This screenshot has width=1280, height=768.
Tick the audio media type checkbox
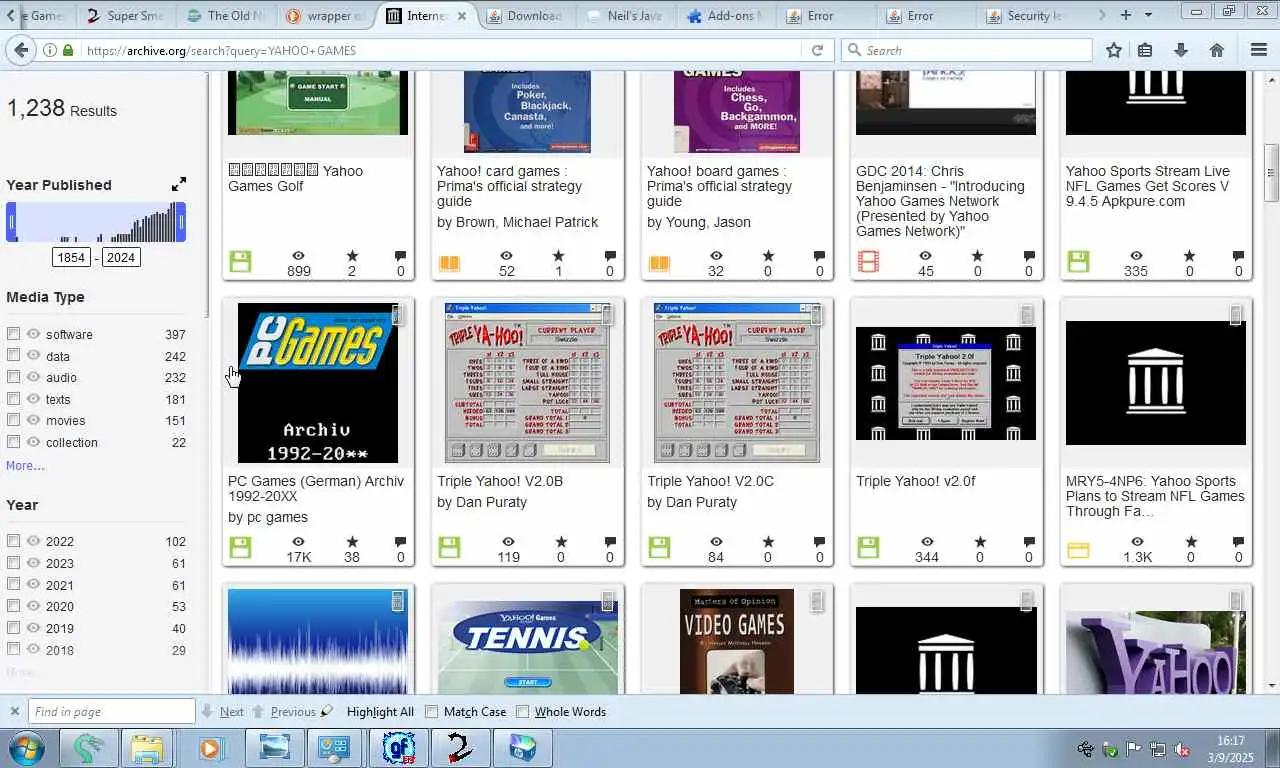click(13, 377)
